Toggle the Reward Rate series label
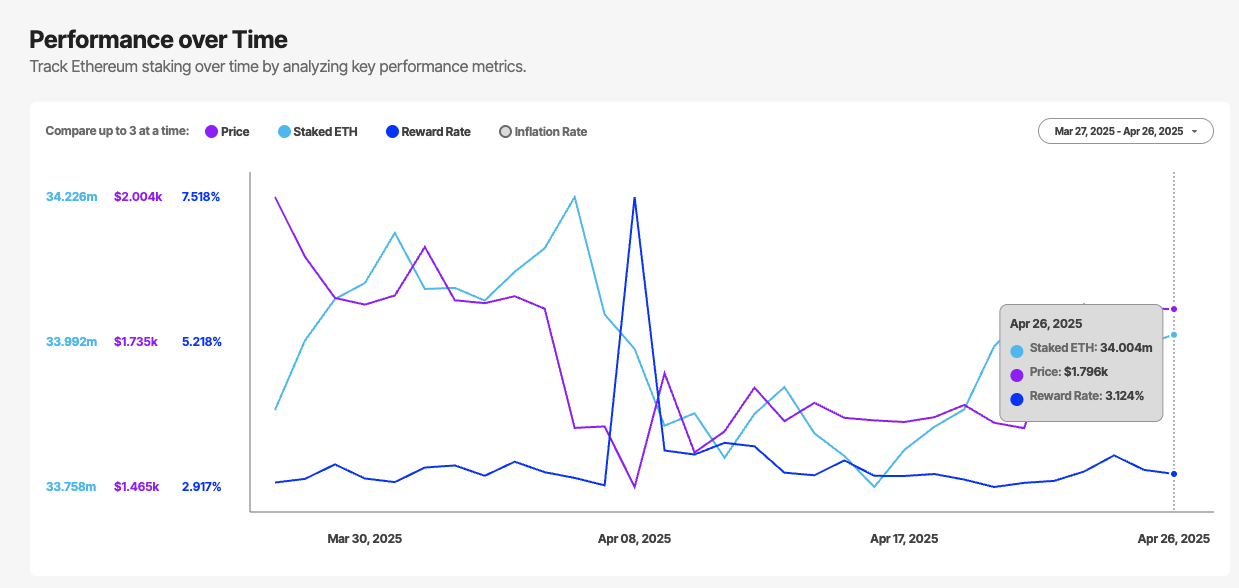Image resolution: width=1239 pixels, height=588 pixels. (436, 132)
